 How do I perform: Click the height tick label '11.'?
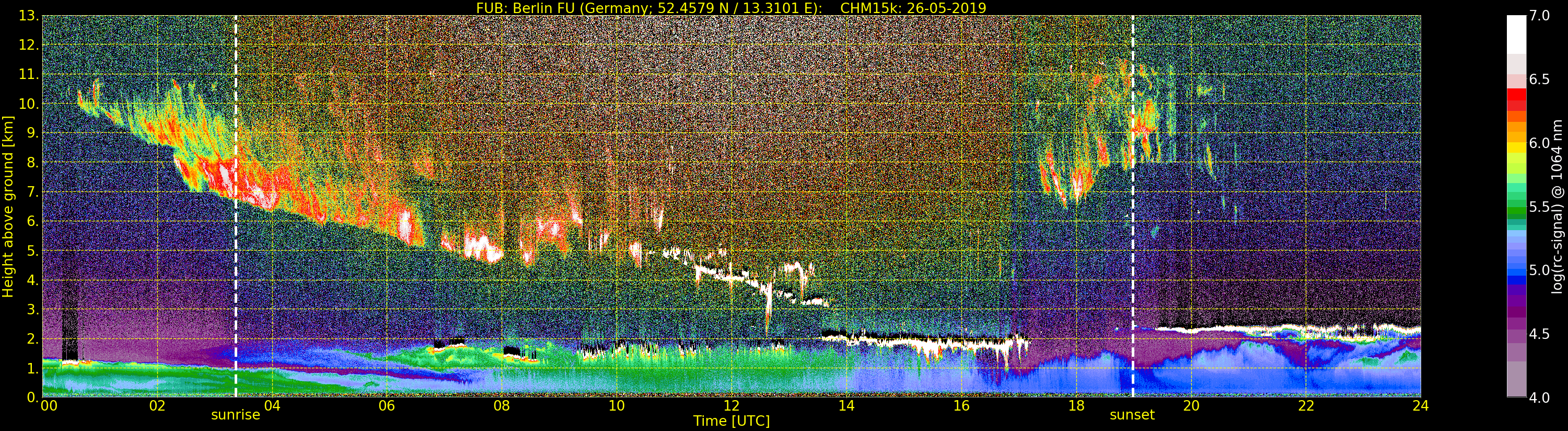[29, 74]
